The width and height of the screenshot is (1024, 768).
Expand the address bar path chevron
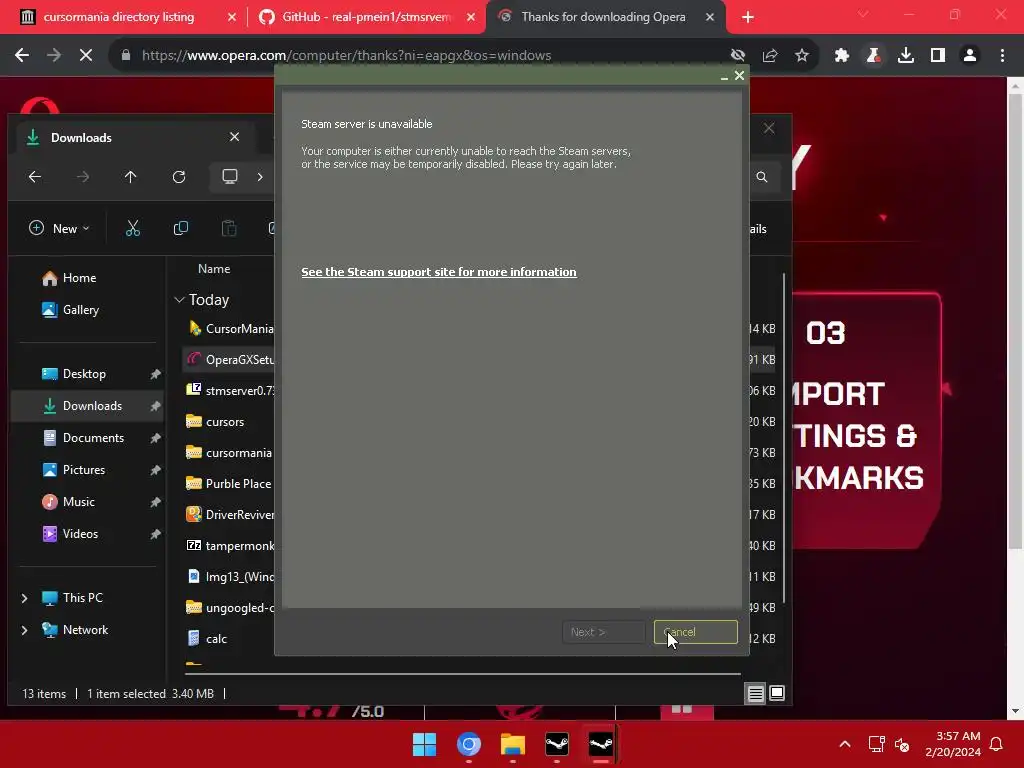[x=260, y=176]
